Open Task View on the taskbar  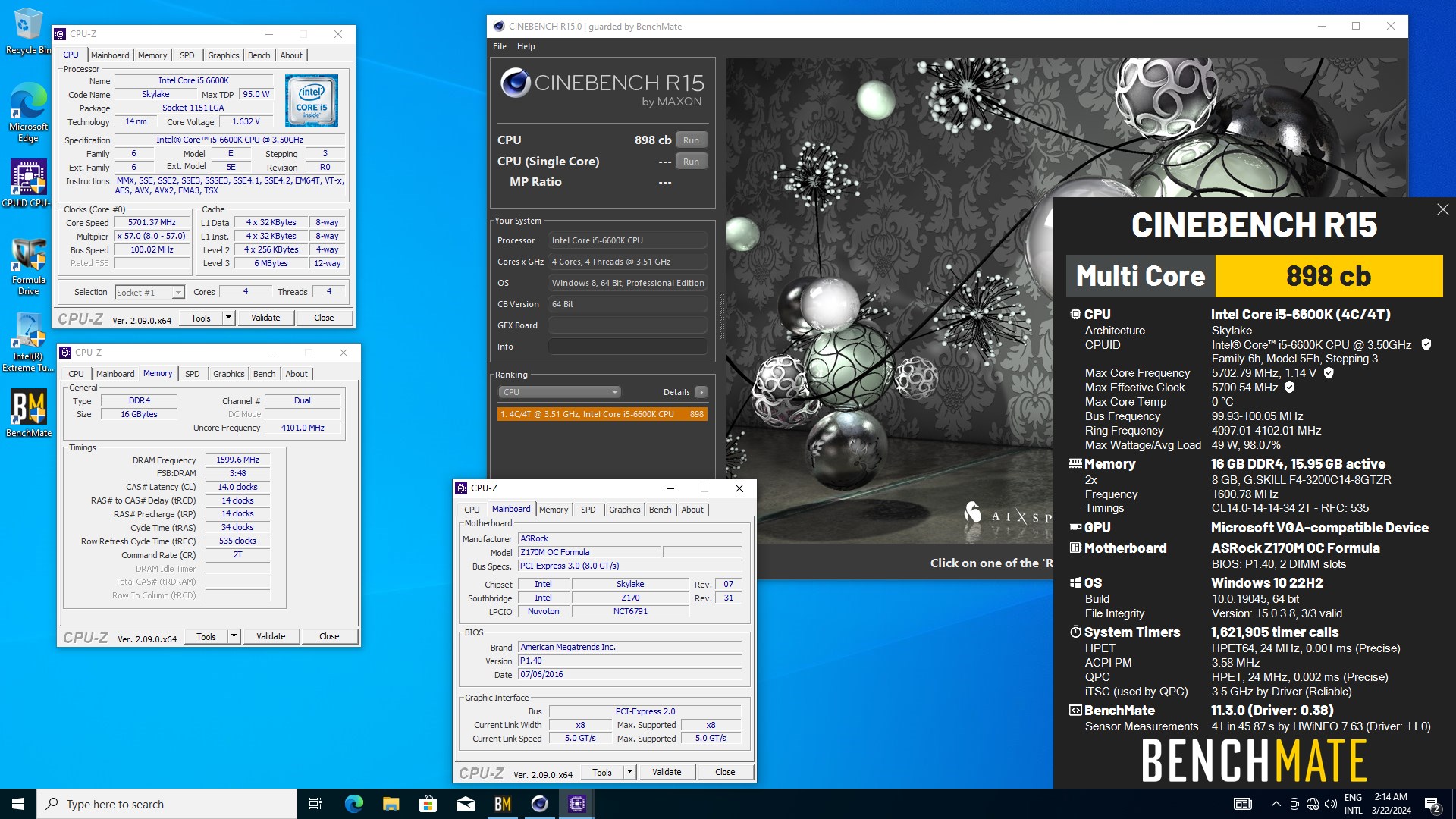pyautogui.click(x=315, y=804)
